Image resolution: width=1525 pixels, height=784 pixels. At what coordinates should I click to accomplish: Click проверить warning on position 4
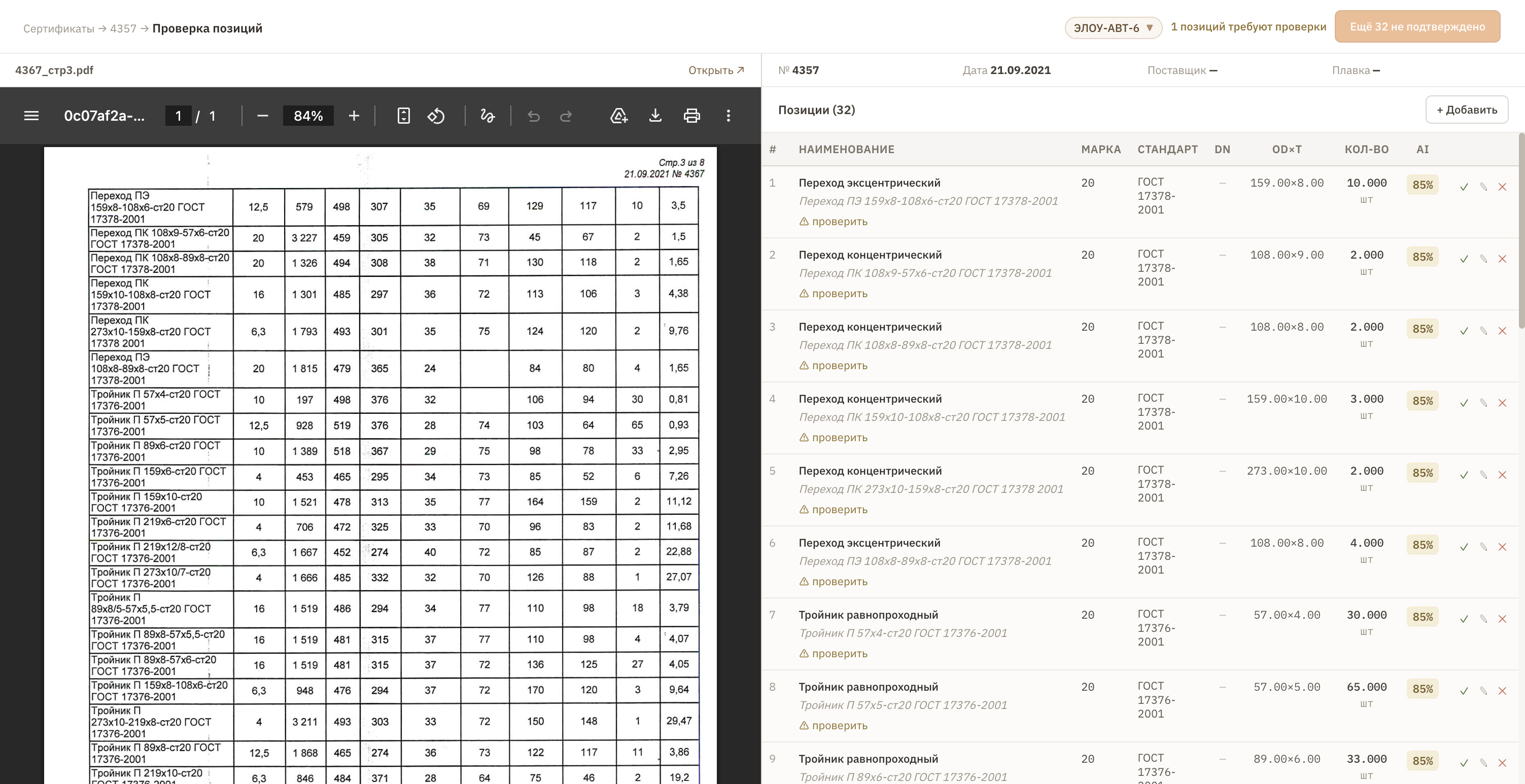click(834, 437)
